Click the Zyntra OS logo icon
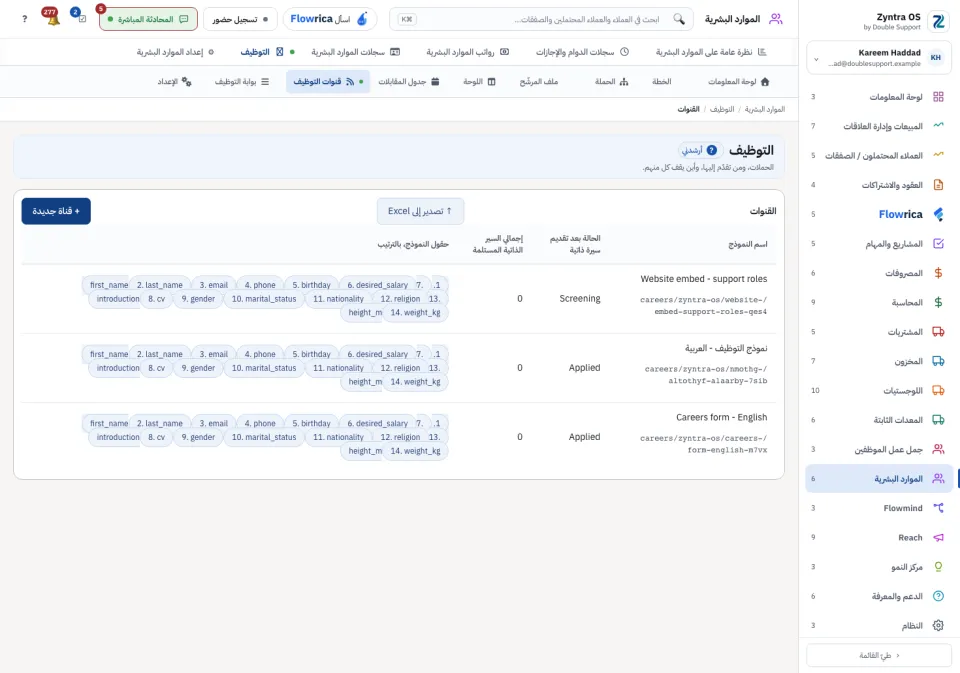 click(x=938, y=21)
